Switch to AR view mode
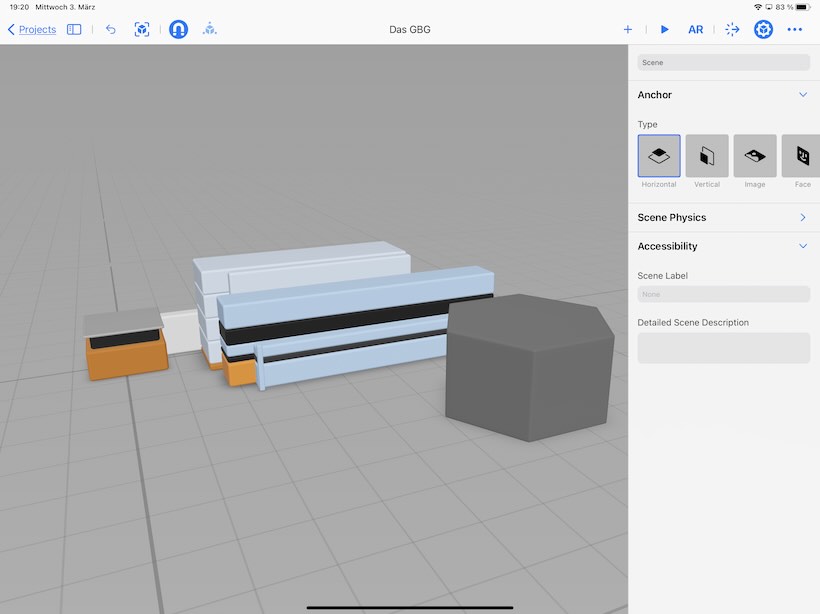 click(x=696, y=30)
